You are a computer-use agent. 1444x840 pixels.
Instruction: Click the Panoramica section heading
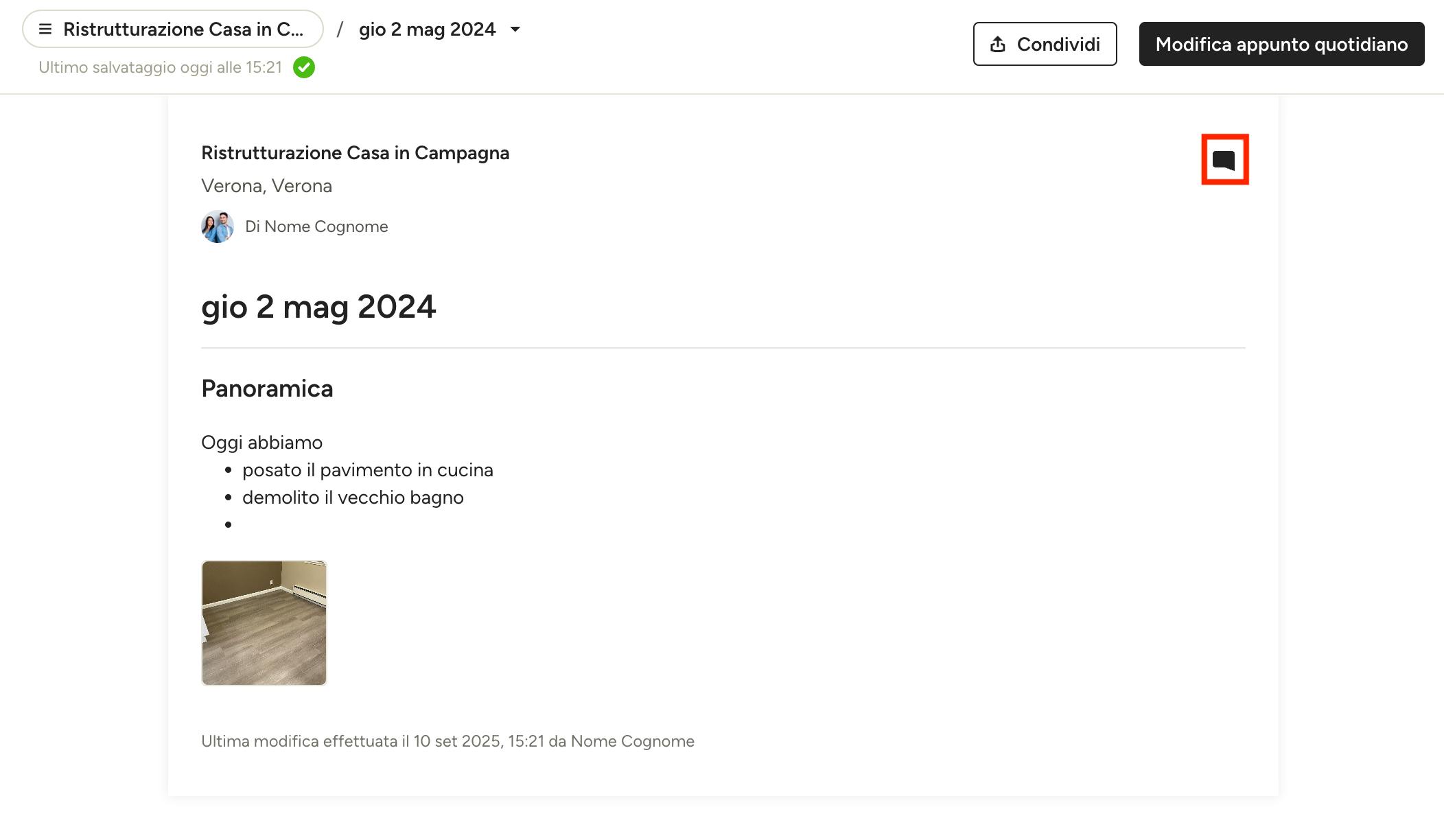click(x=267, y=388)
